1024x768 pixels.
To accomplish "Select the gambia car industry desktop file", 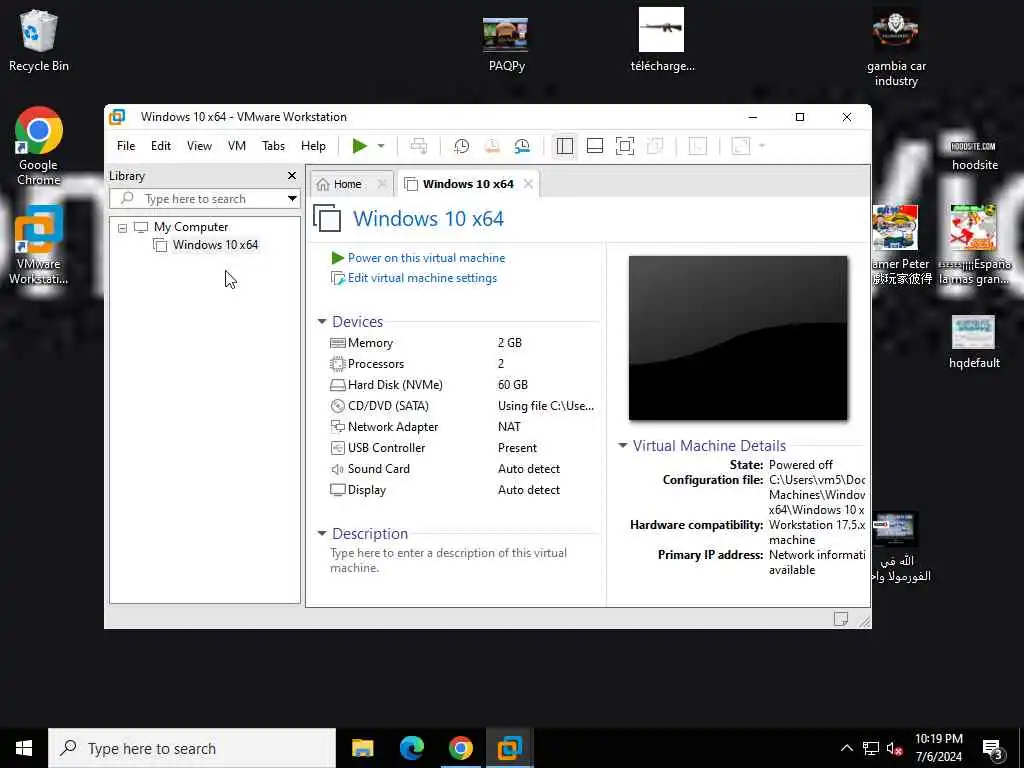I will [896, 48].
